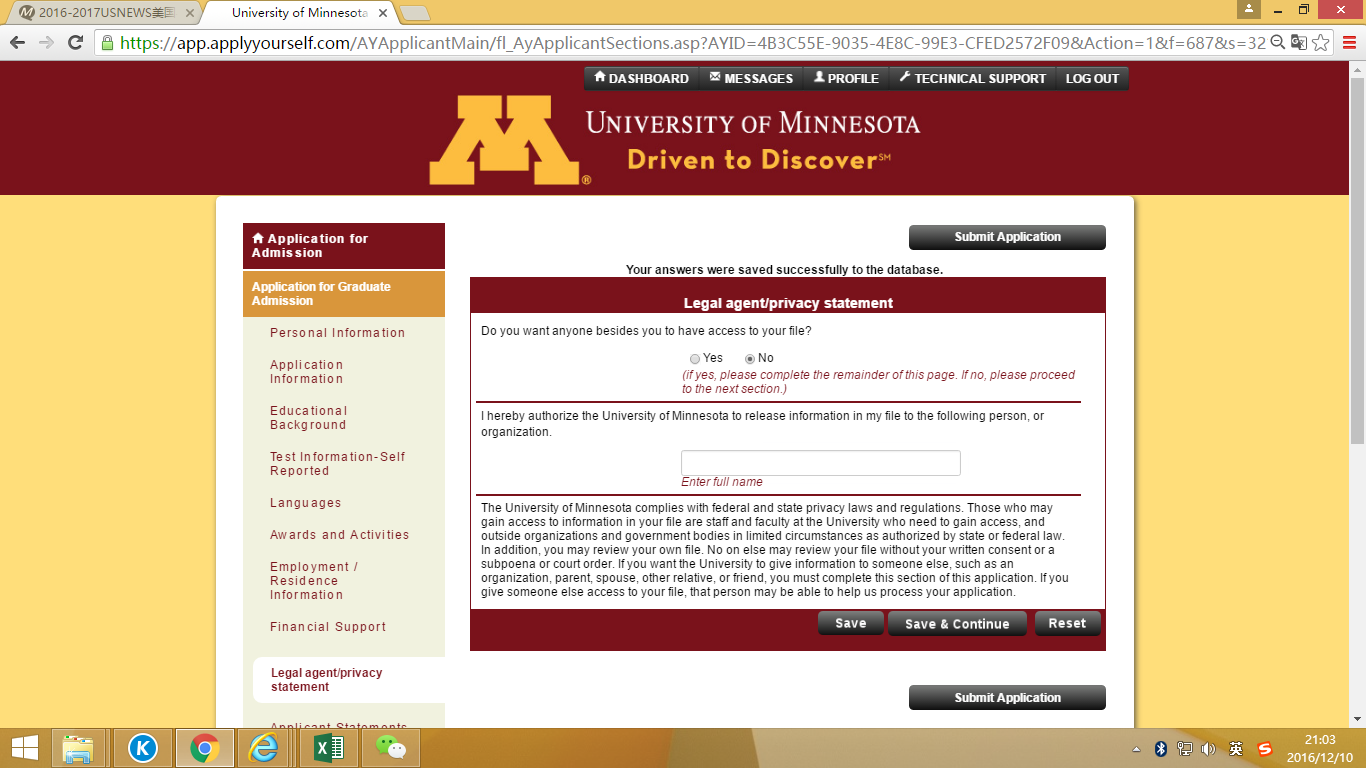Click the 英 input language indicator
Screen dimensions: 1366x768
tap(1237, 749)
